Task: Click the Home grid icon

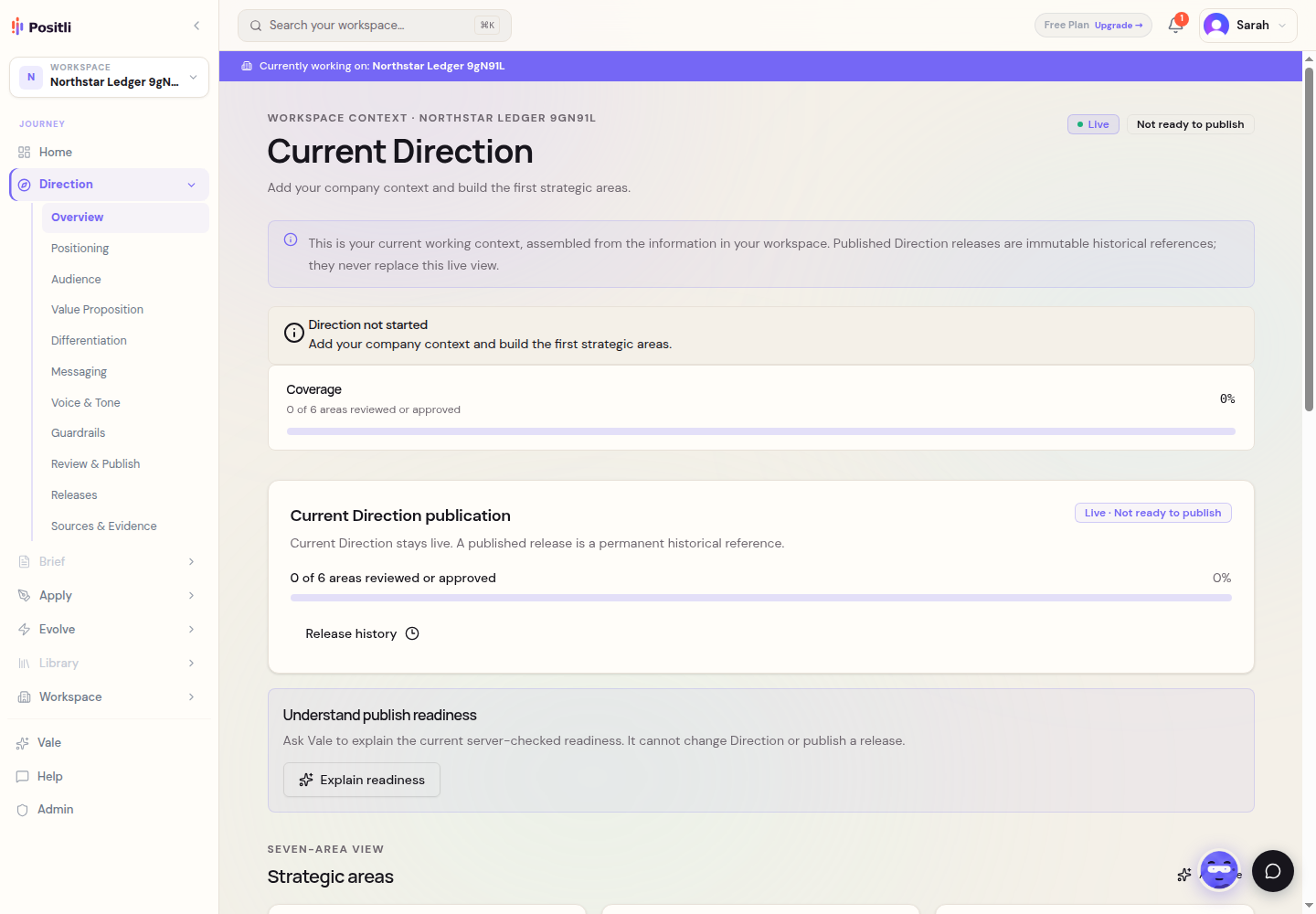Action: [x=24, y=153]
